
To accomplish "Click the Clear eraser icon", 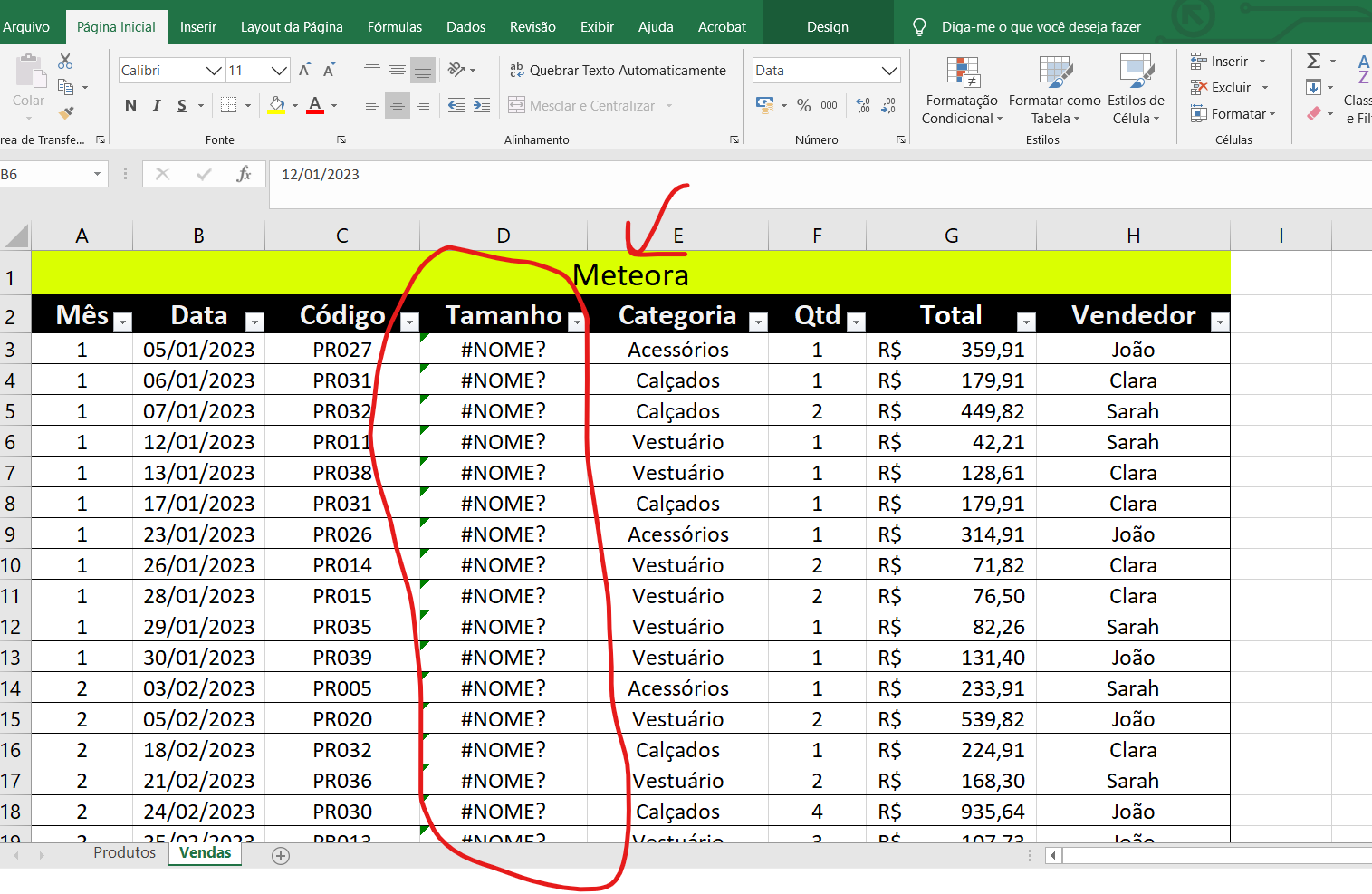I will click(x=1313, y=113).
